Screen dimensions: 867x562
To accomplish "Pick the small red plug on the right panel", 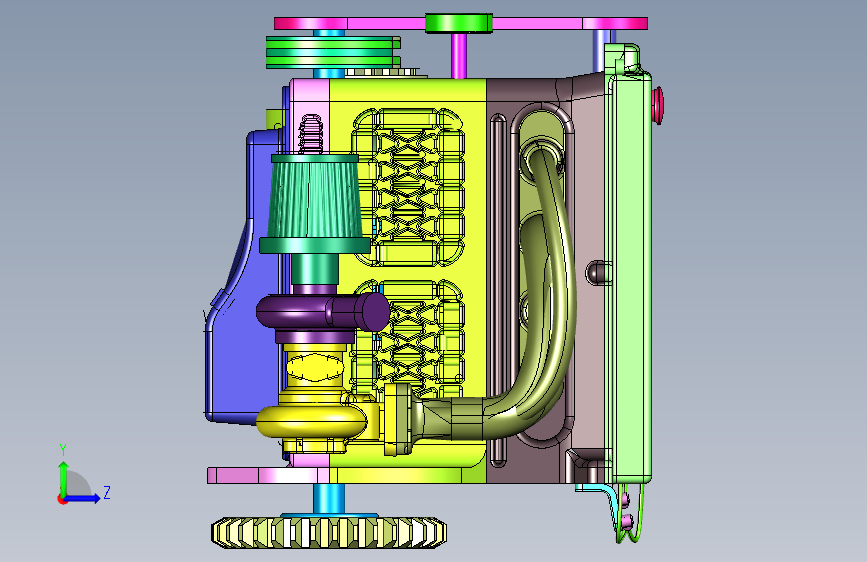I will tap(657, 105).
